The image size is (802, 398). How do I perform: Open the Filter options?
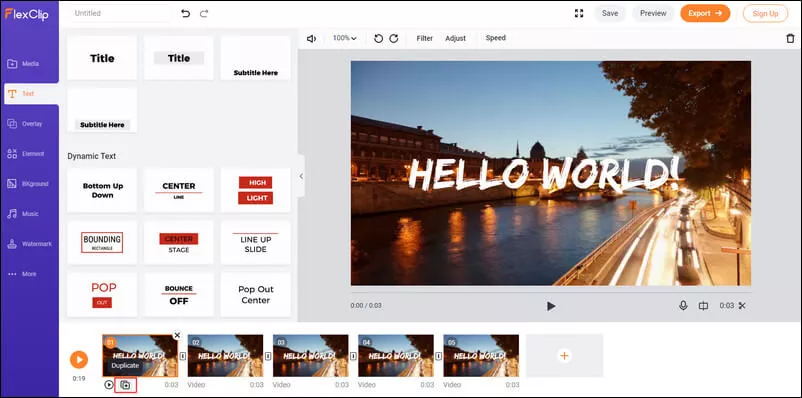click(x=425, y=38)
